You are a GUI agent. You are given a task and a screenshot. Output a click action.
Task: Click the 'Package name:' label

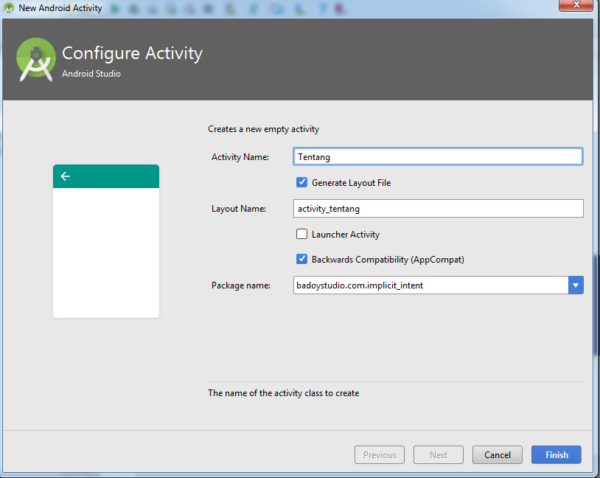(240, 285)
